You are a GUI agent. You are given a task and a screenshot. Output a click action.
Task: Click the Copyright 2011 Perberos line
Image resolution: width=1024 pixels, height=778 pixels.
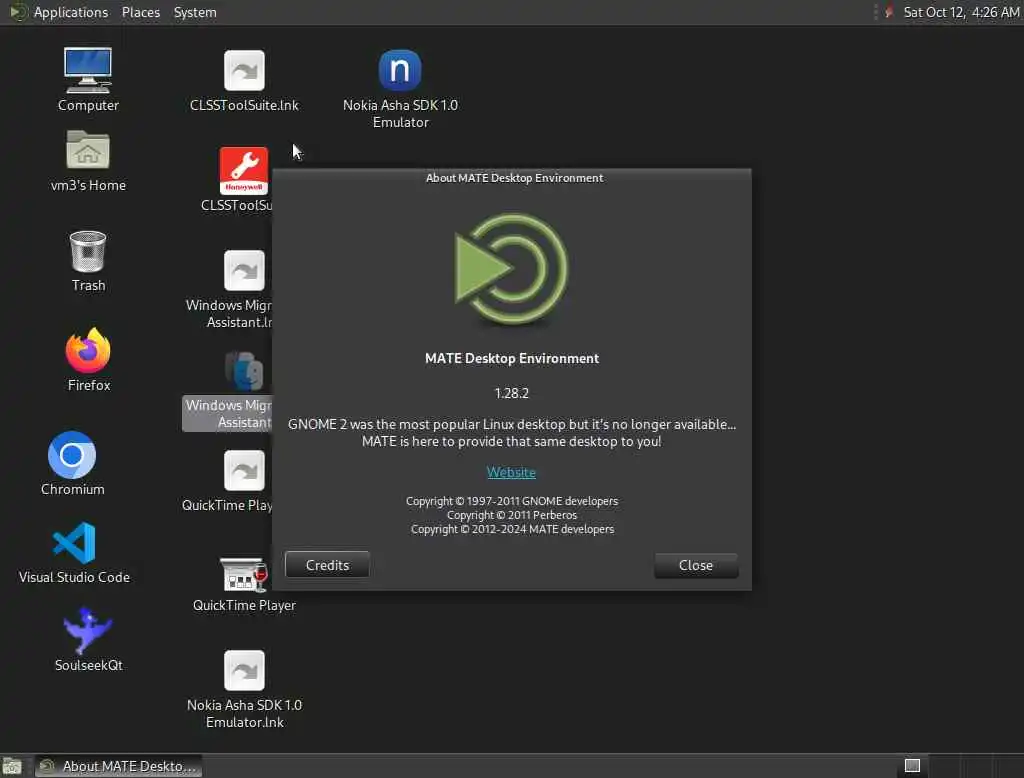(x=512, y=515)
